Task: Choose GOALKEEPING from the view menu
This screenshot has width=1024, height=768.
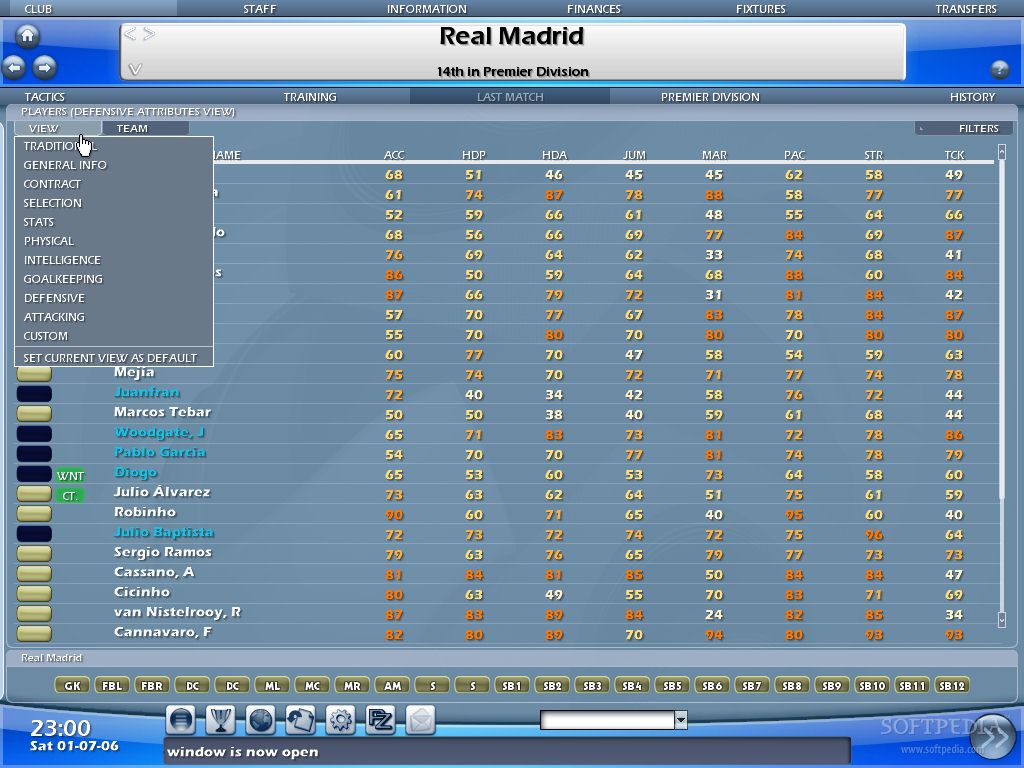Action: click(114, 279)
